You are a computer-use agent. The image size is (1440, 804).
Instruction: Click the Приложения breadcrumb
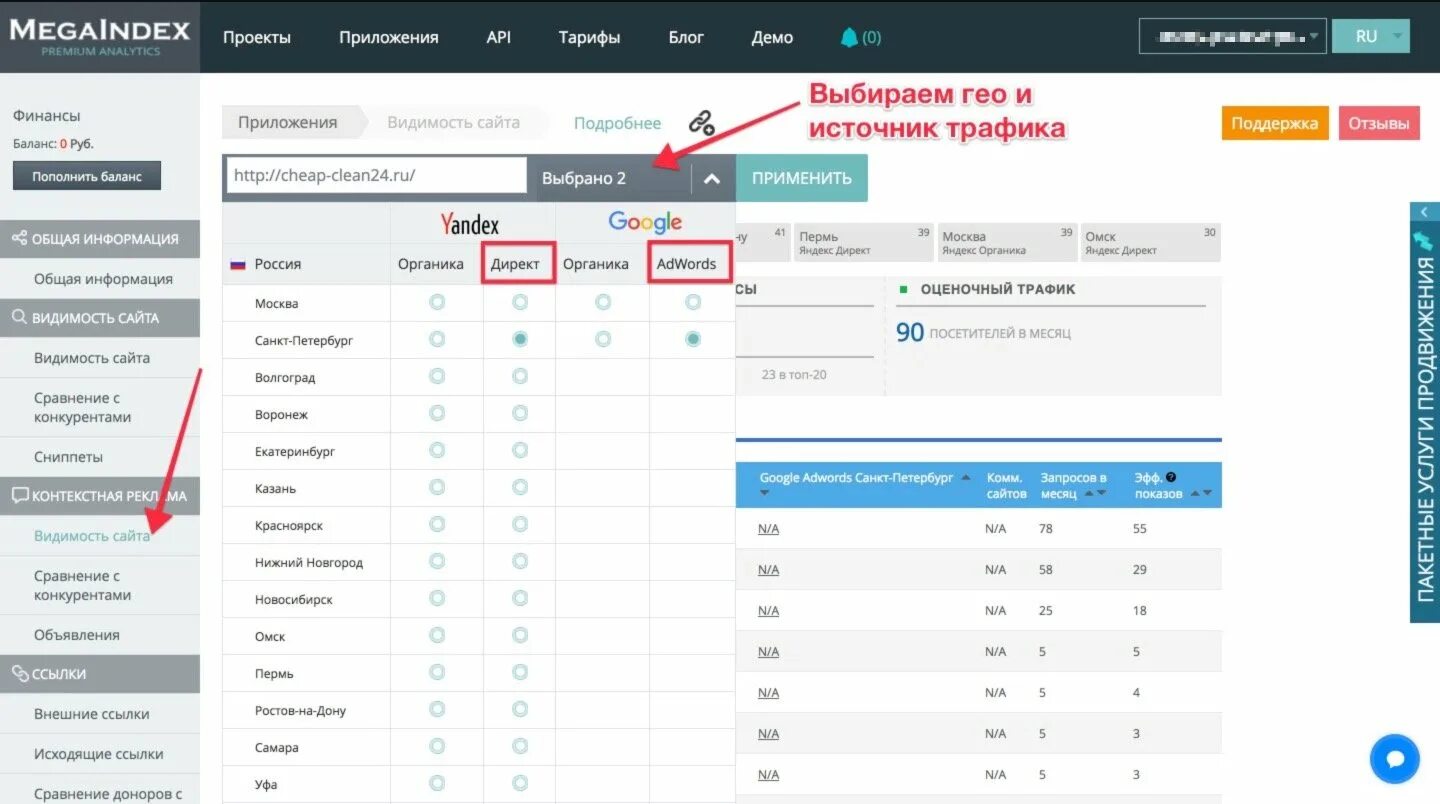click(x=288, y=123)
